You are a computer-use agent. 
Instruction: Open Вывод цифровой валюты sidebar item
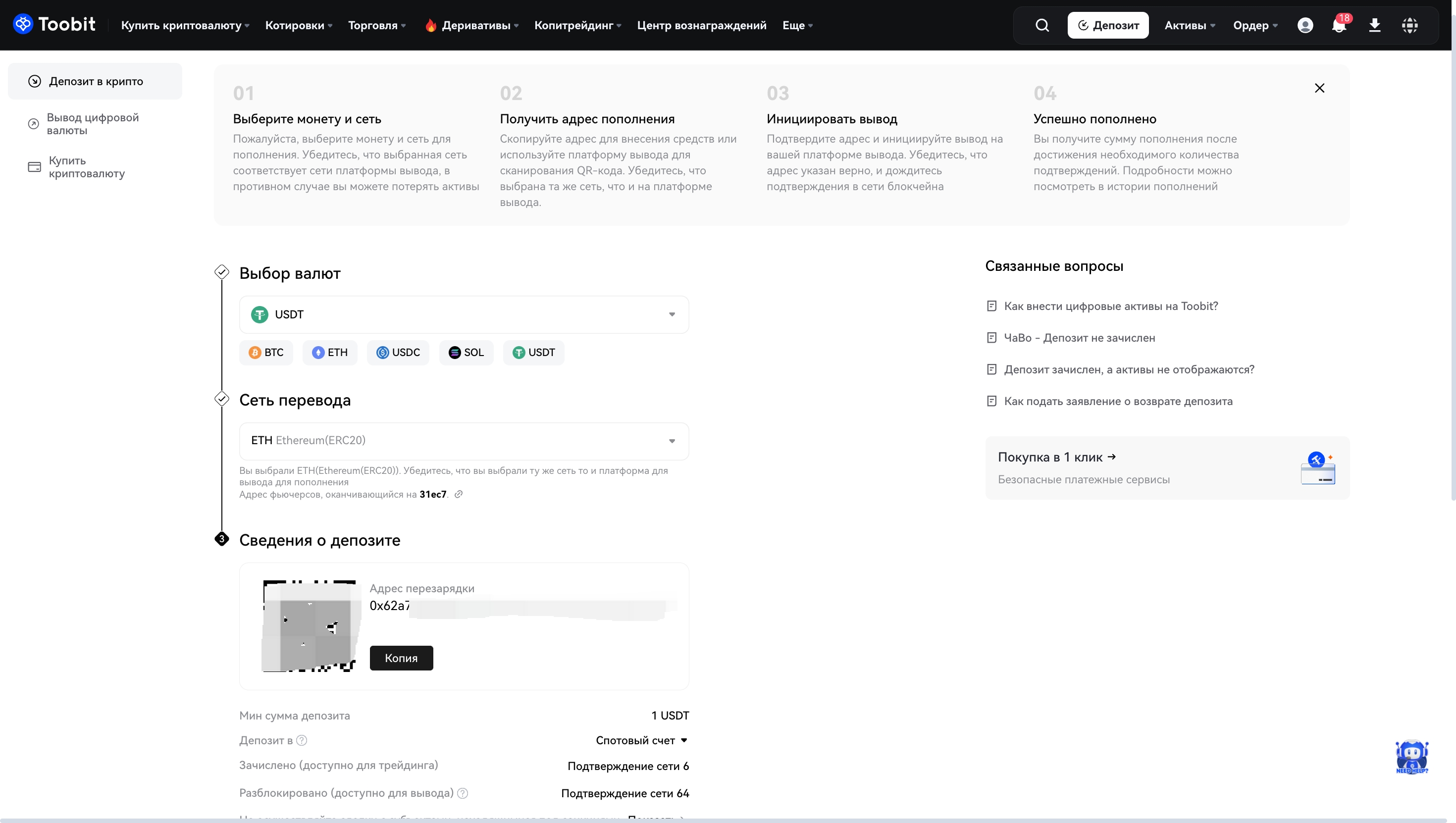pyautogui.click(x=93, y=124)
